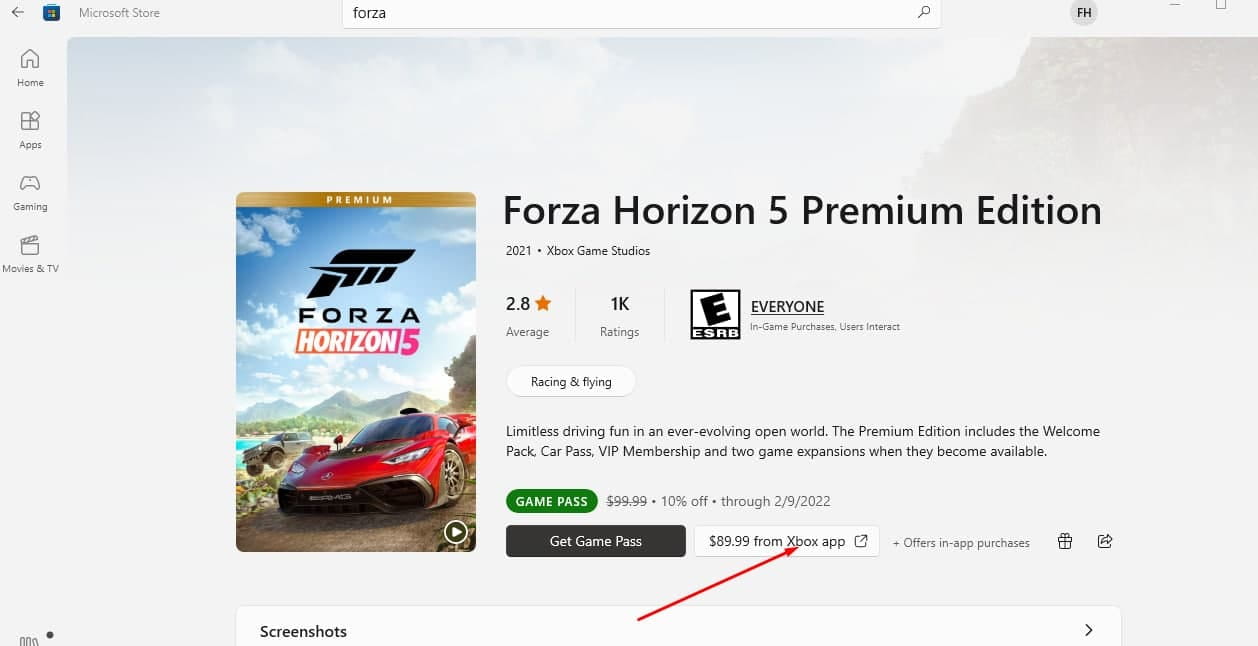This screenshot has width=1258, height=646.
Task: Open the Library icon in the sidebar
Action: click(29, 640)
